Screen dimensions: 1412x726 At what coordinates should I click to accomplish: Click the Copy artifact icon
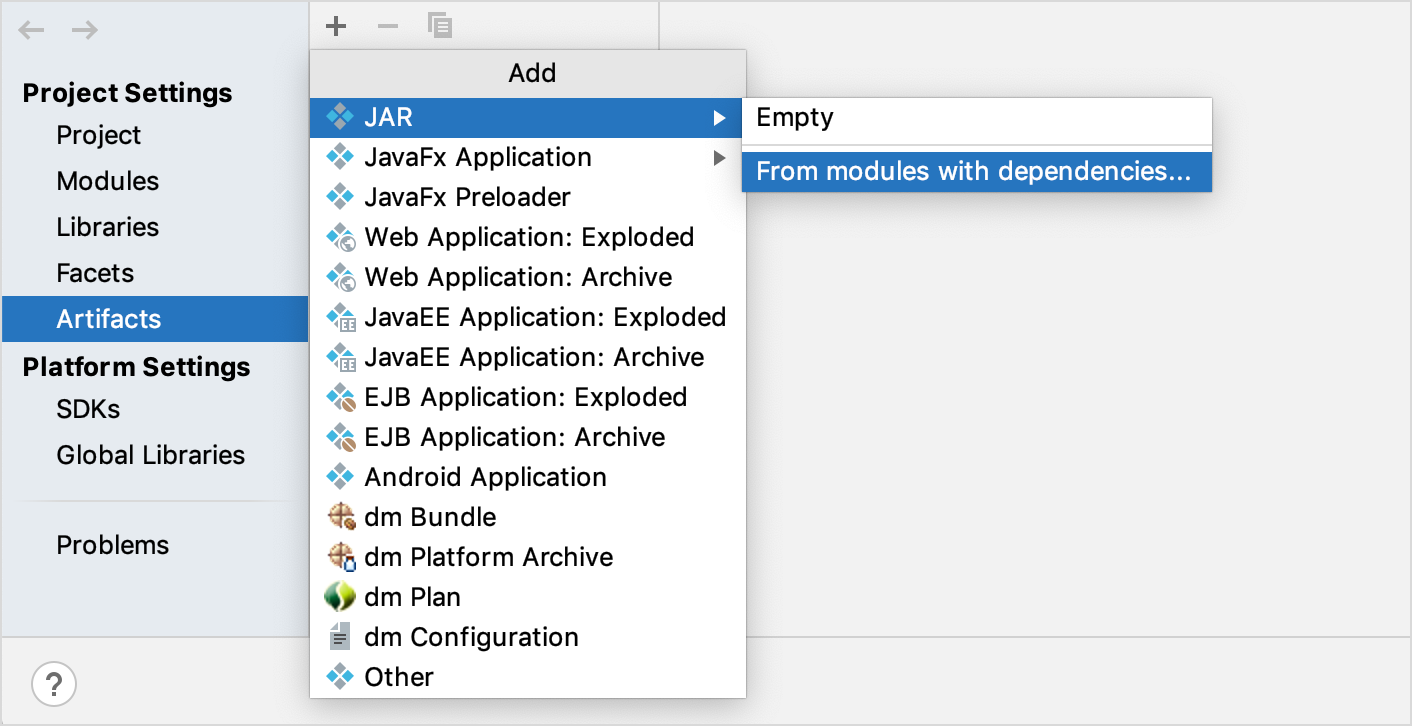(440, 26)
